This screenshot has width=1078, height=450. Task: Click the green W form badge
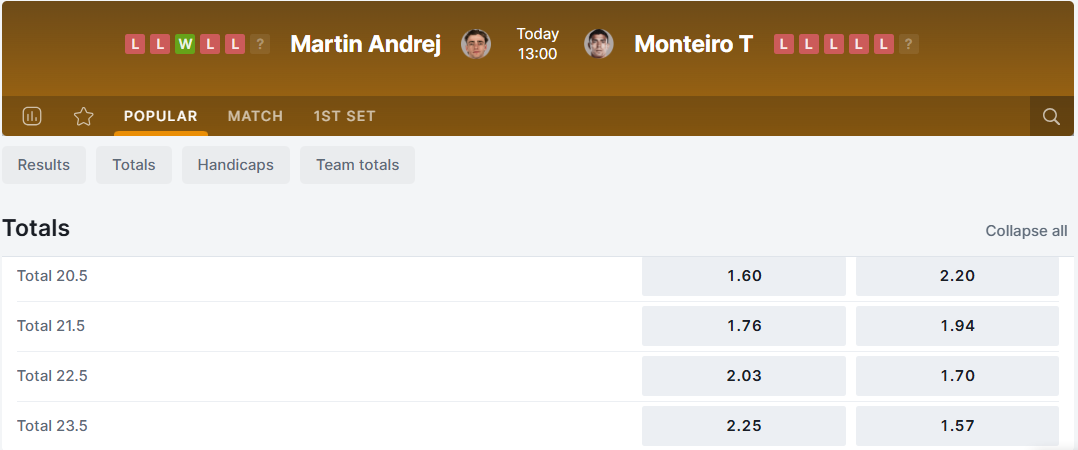click(185, 44)
